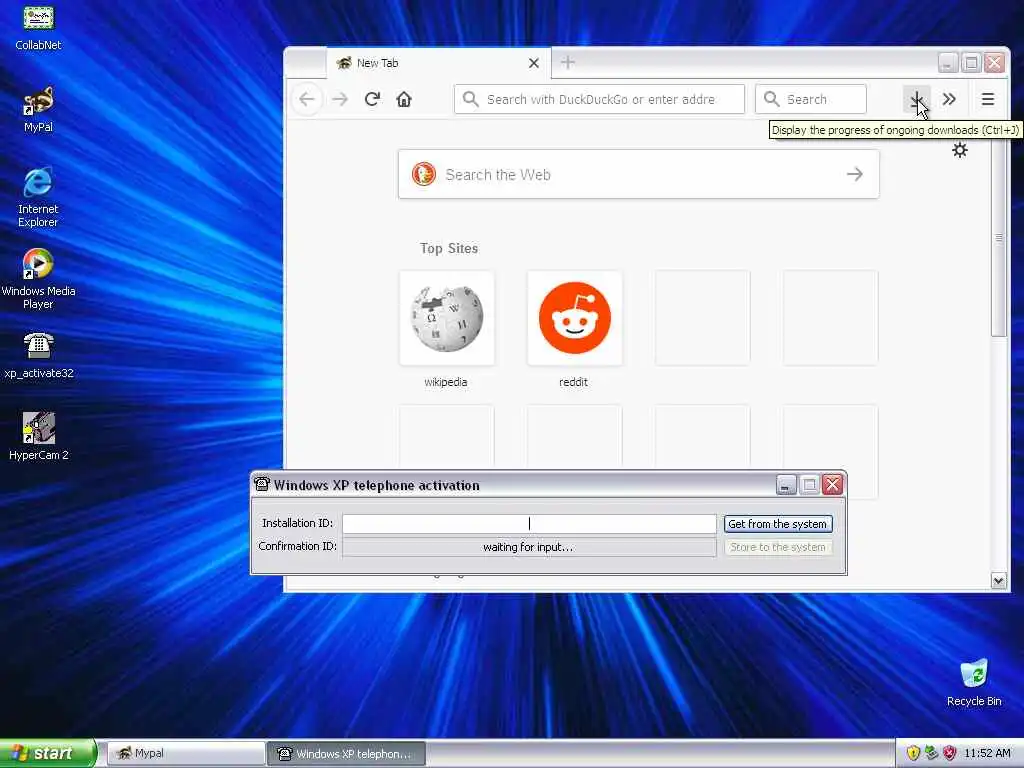Select the HyperCam 2 desktop shortcut
Viewport: 1024px width, 768px height.
pos(39,436)
